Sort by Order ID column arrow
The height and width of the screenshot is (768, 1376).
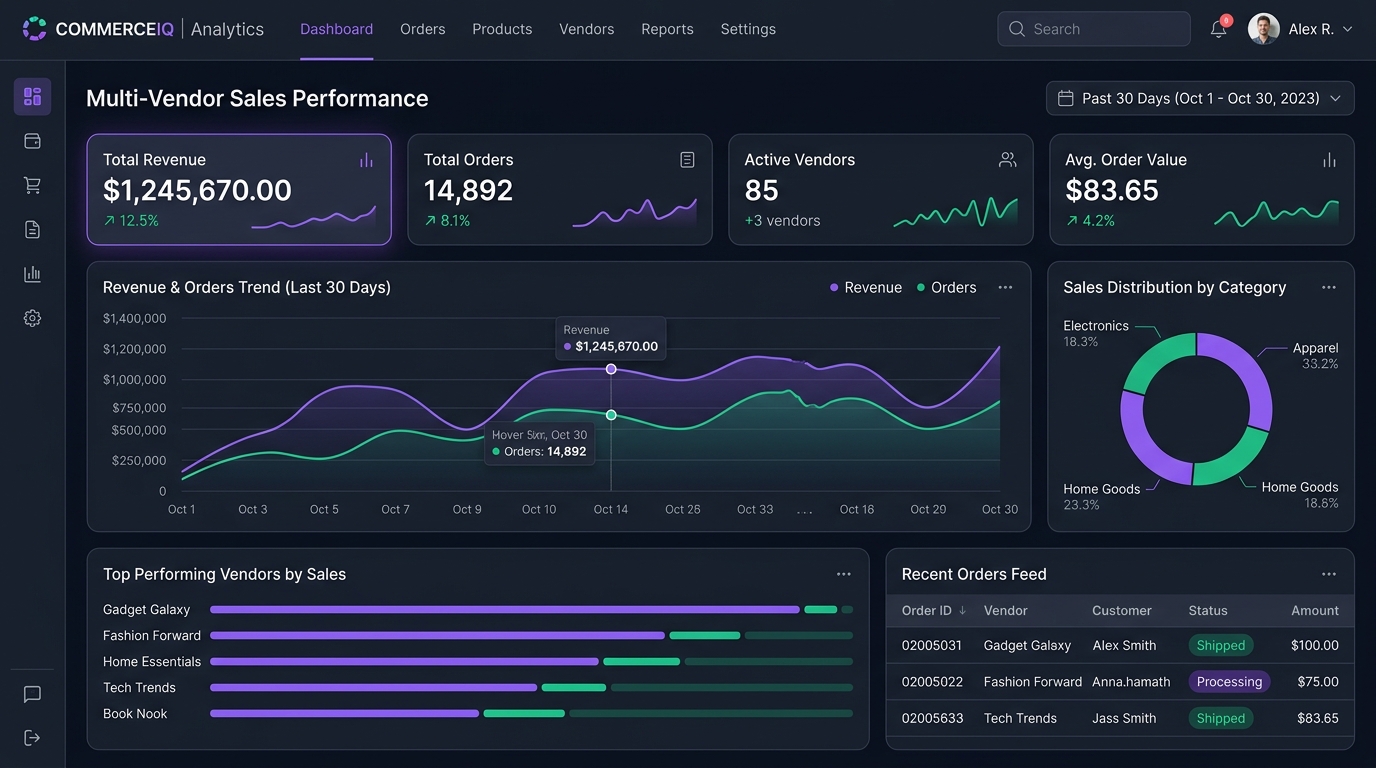(x=962, y=610)
